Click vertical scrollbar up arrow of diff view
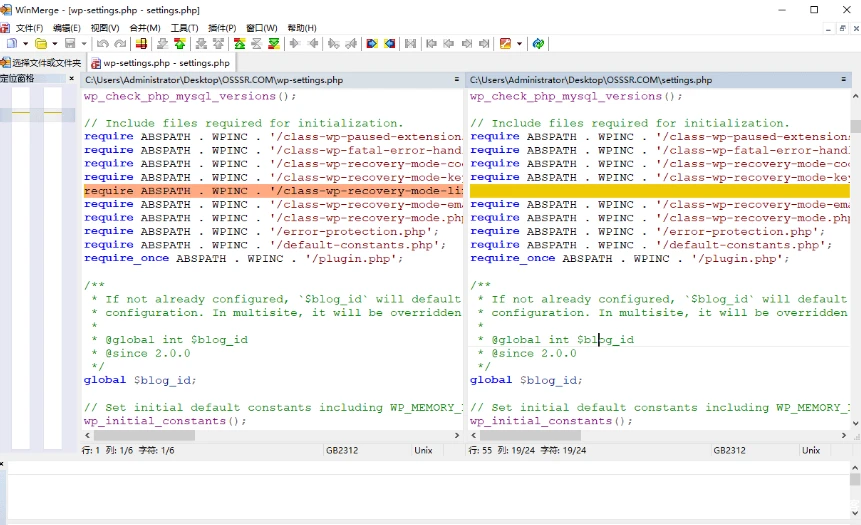The height and width of the screenshot is (525, 861). click(855, 96)
